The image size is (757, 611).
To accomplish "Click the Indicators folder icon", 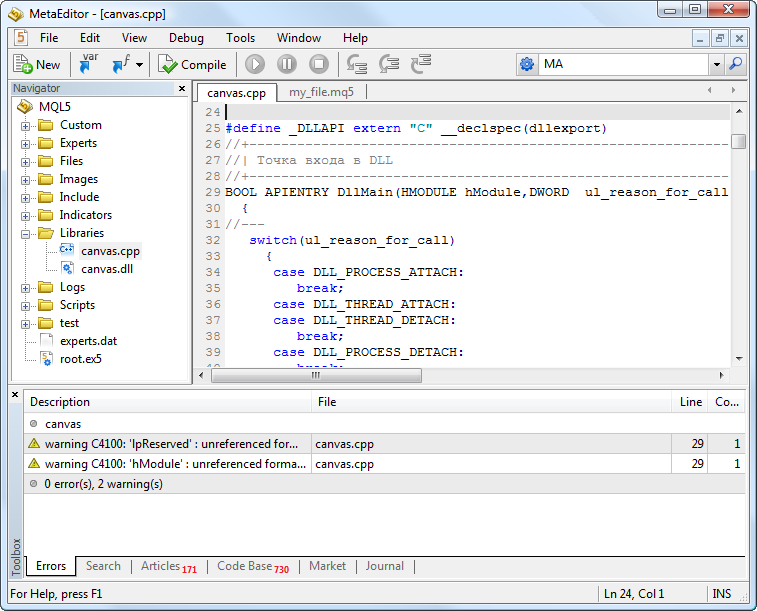I will pos(46,215).
